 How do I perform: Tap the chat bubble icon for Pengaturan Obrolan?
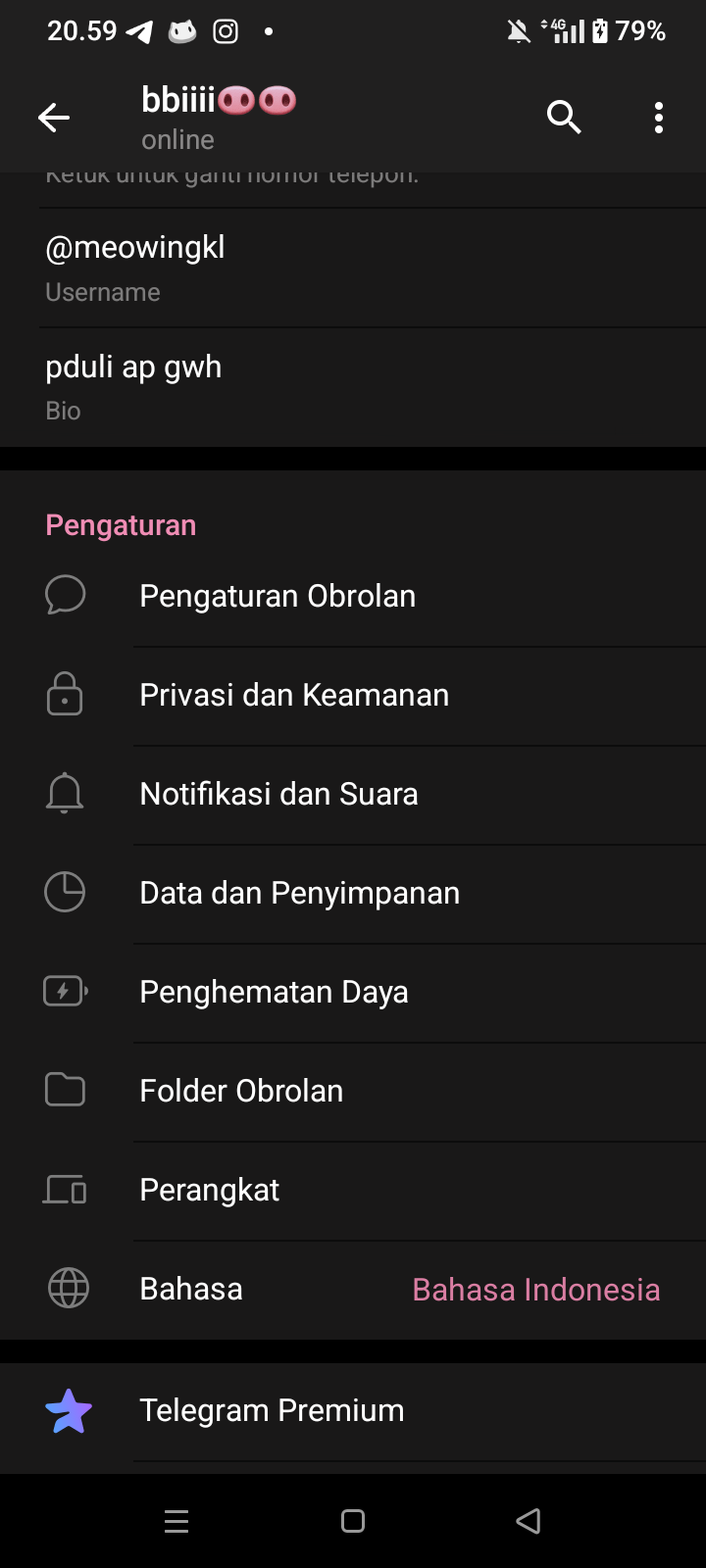65,595
